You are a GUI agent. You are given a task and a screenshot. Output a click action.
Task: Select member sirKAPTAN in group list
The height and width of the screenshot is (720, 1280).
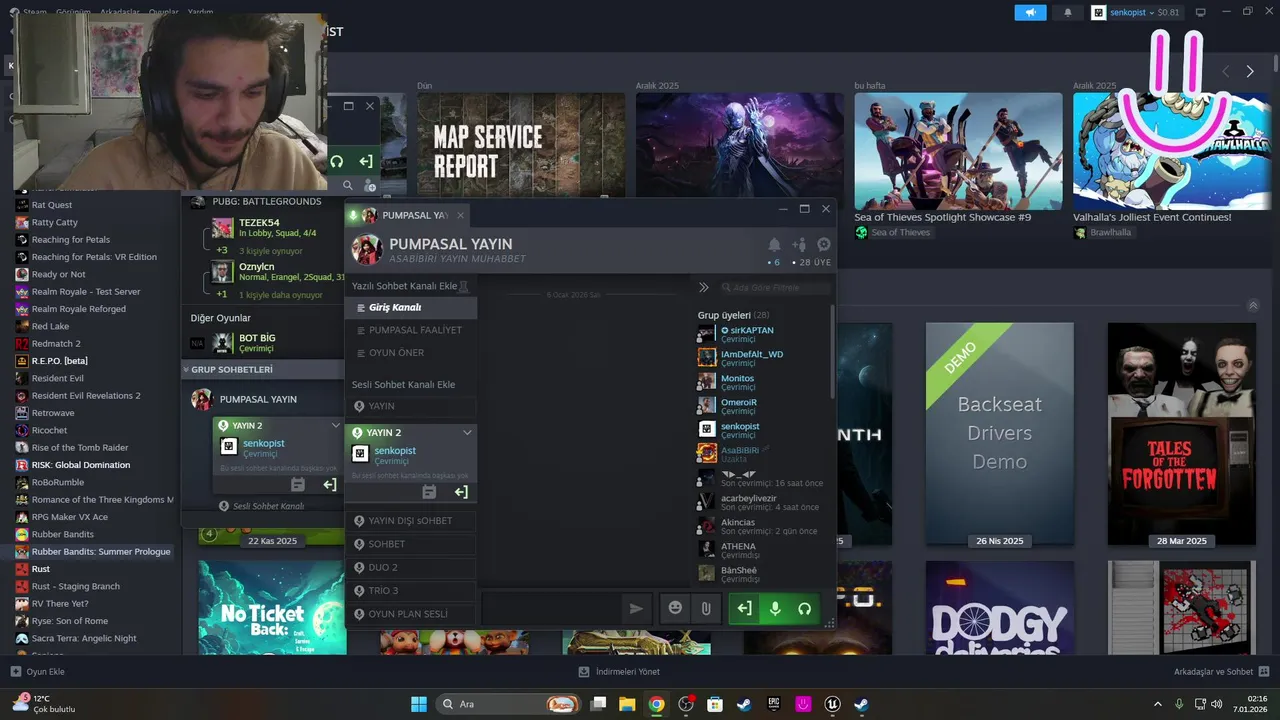(763, 334)
